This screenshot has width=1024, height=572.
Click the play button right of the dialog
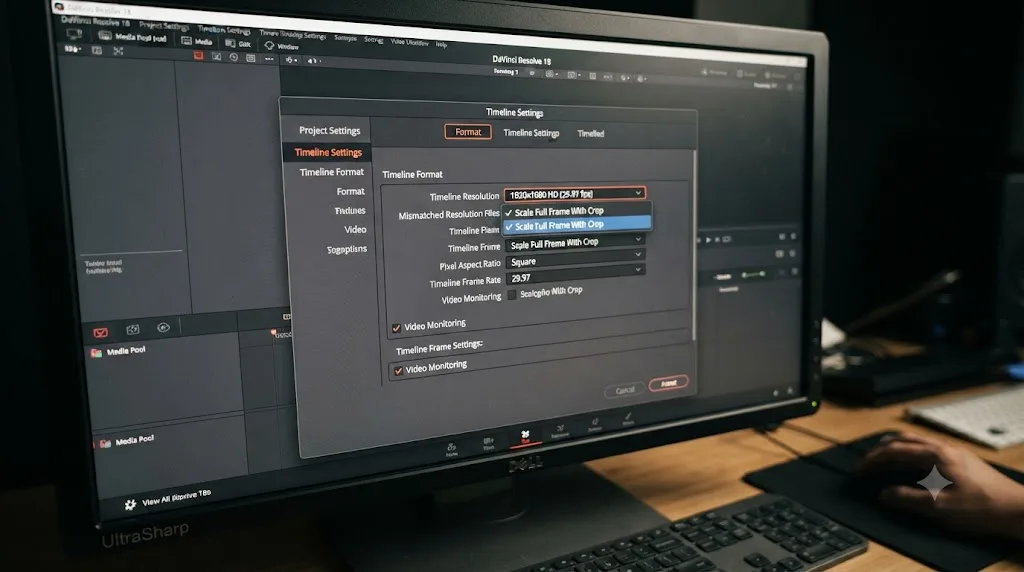(708, 240)
